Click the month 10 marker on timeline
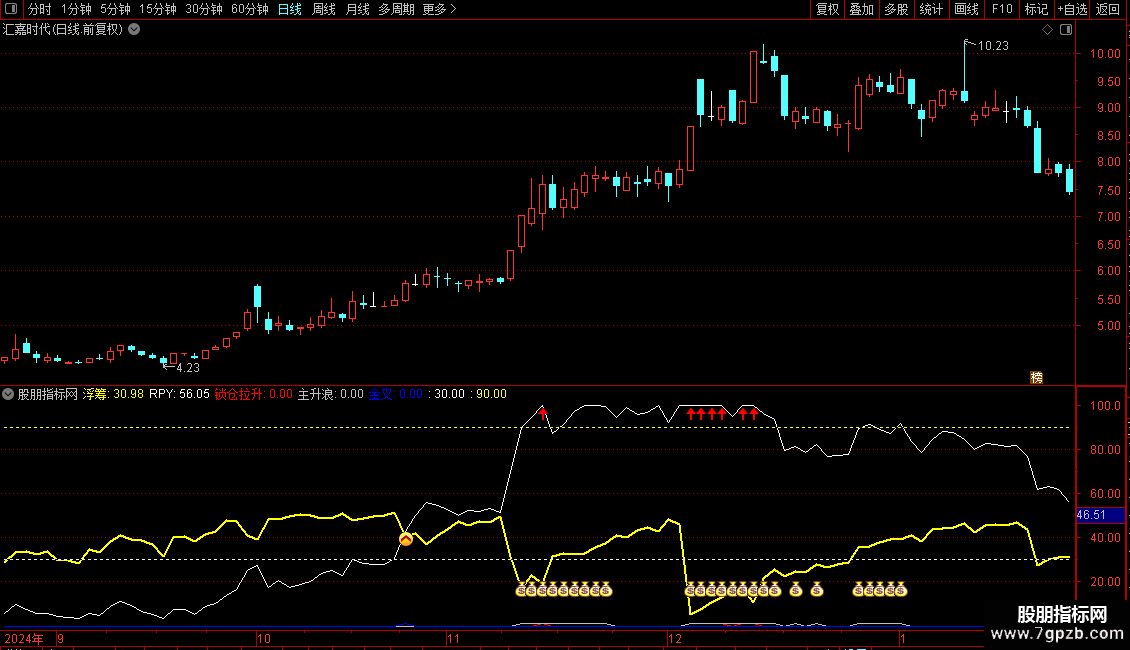Viewport: 1130px width, 650px height. click(264, 638)
